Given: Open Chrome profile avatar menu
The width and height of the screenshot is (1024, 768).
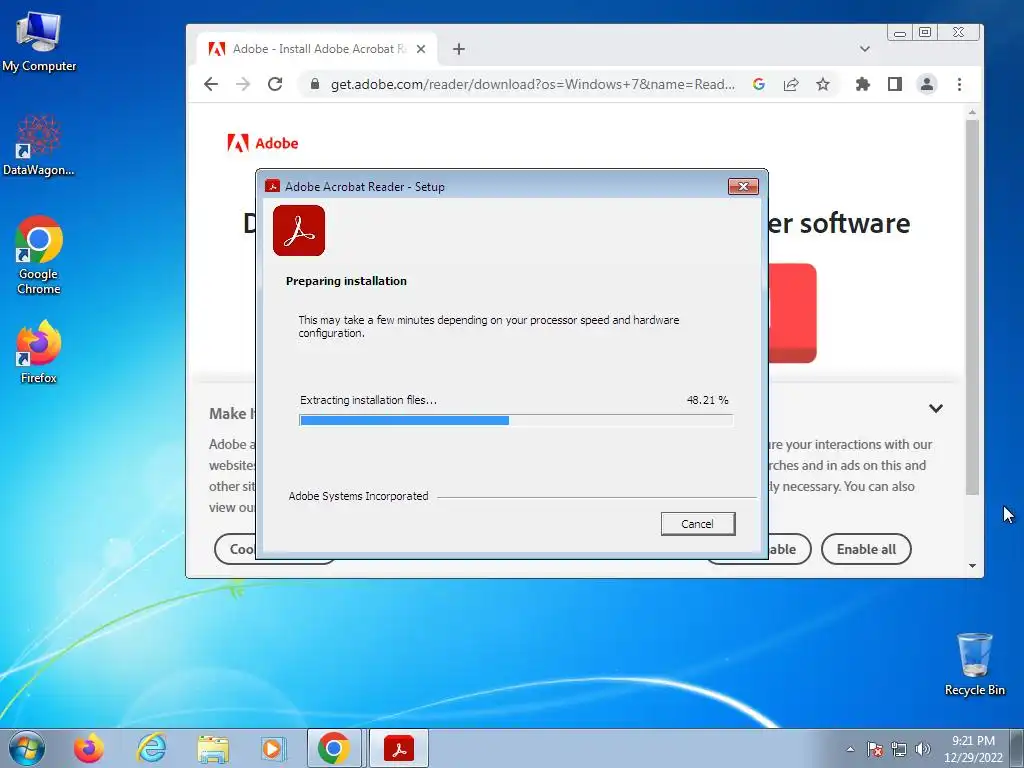Looking at the screenshot, I should pyautogui.click(x=927, y=84).
